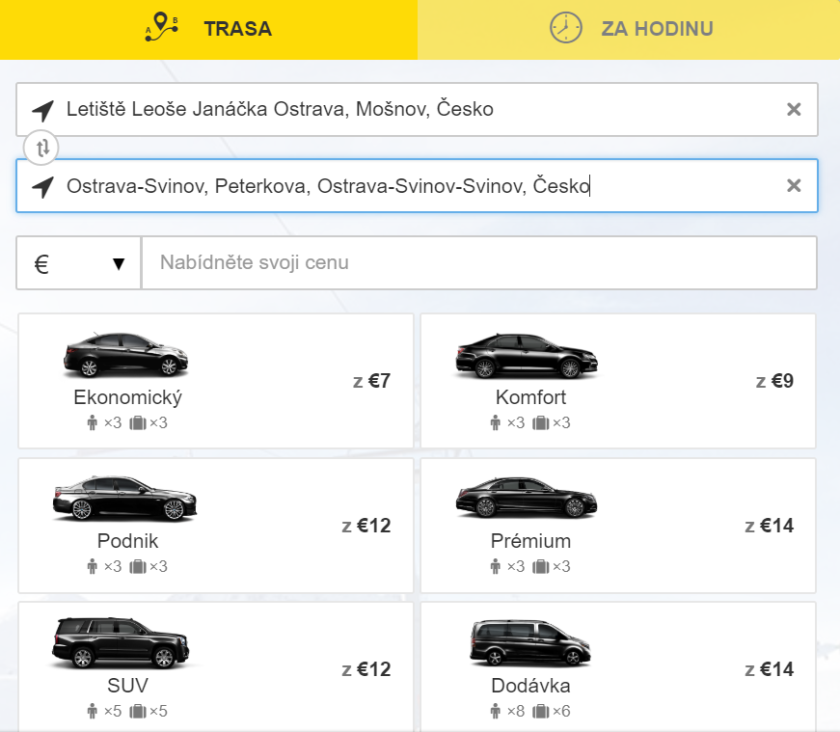Swap pickup and destination with arrows icon
Viewport: 840px width, 732px height.
point(42,148)
